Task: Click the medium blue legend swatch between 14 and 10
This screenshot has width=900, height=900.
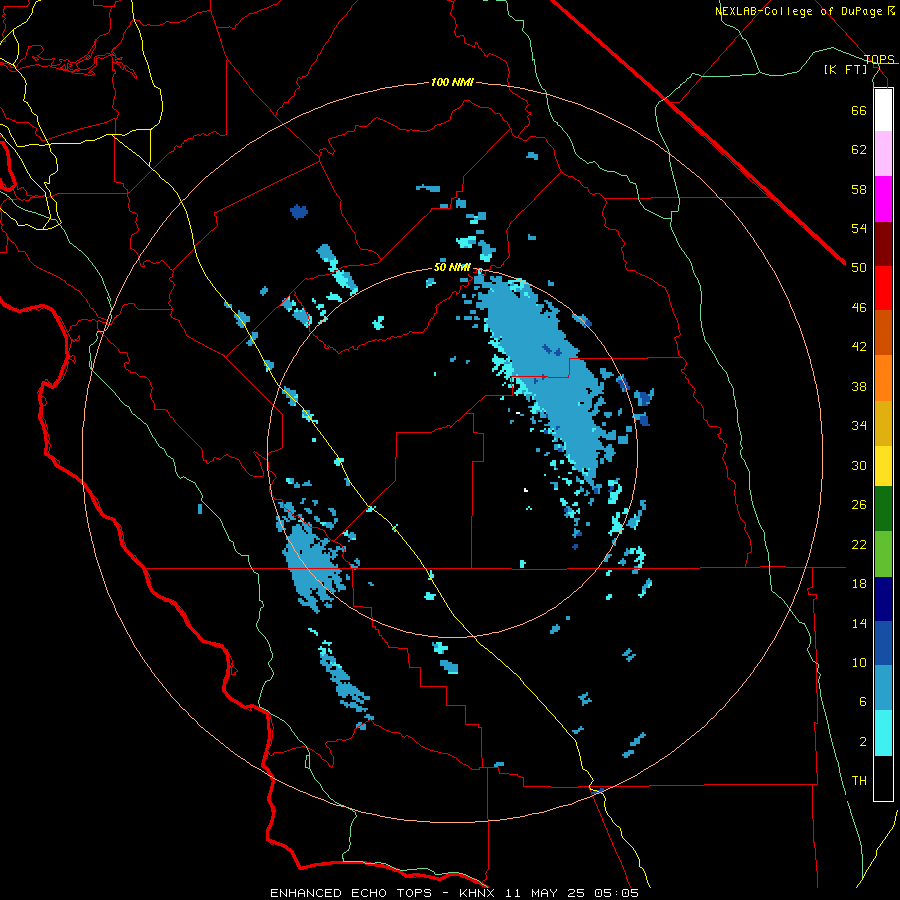Action: (x=883, y=643)
